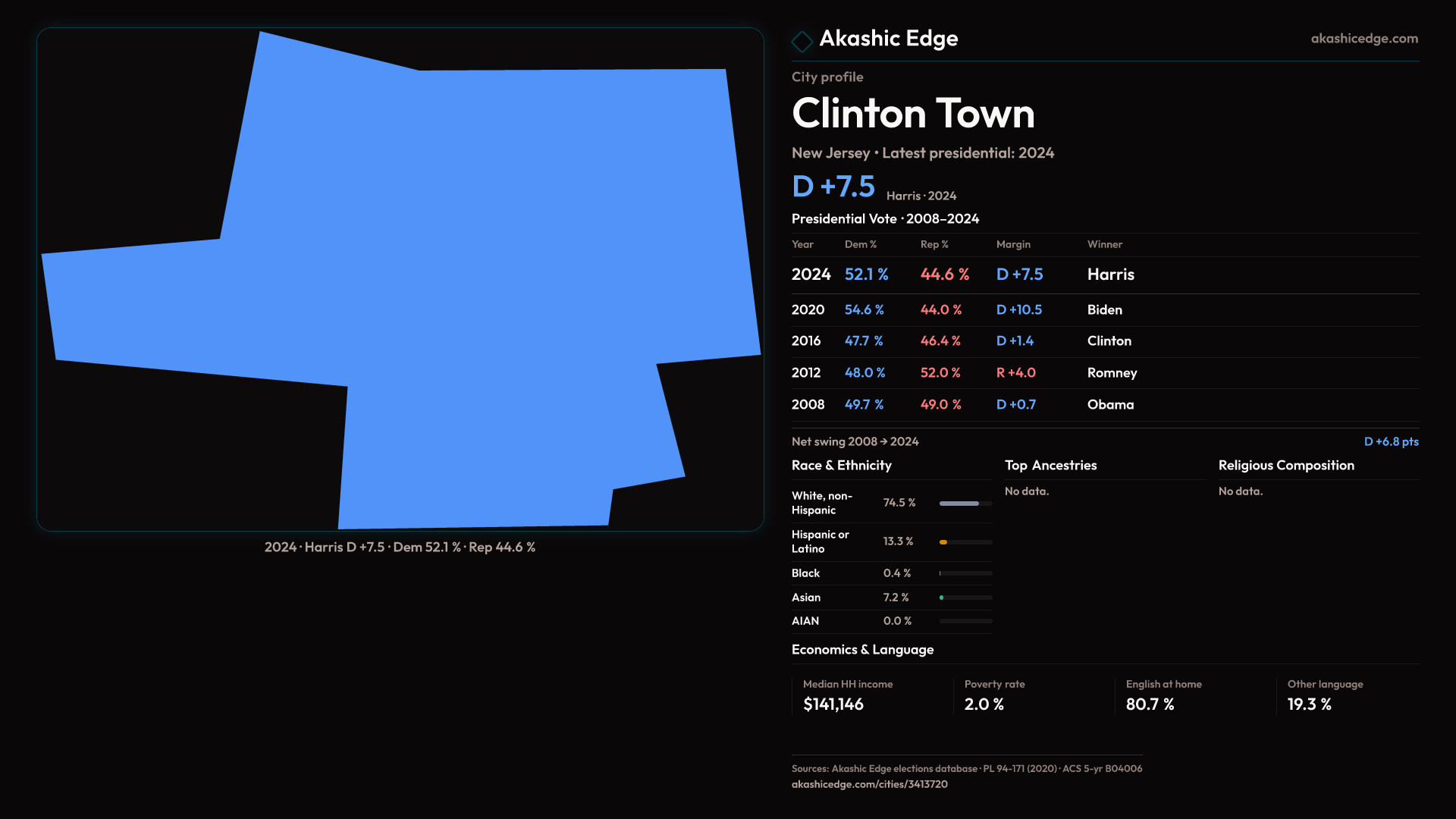Click the Dem % column header
The image size is (1456, 819).
point(860,245)
